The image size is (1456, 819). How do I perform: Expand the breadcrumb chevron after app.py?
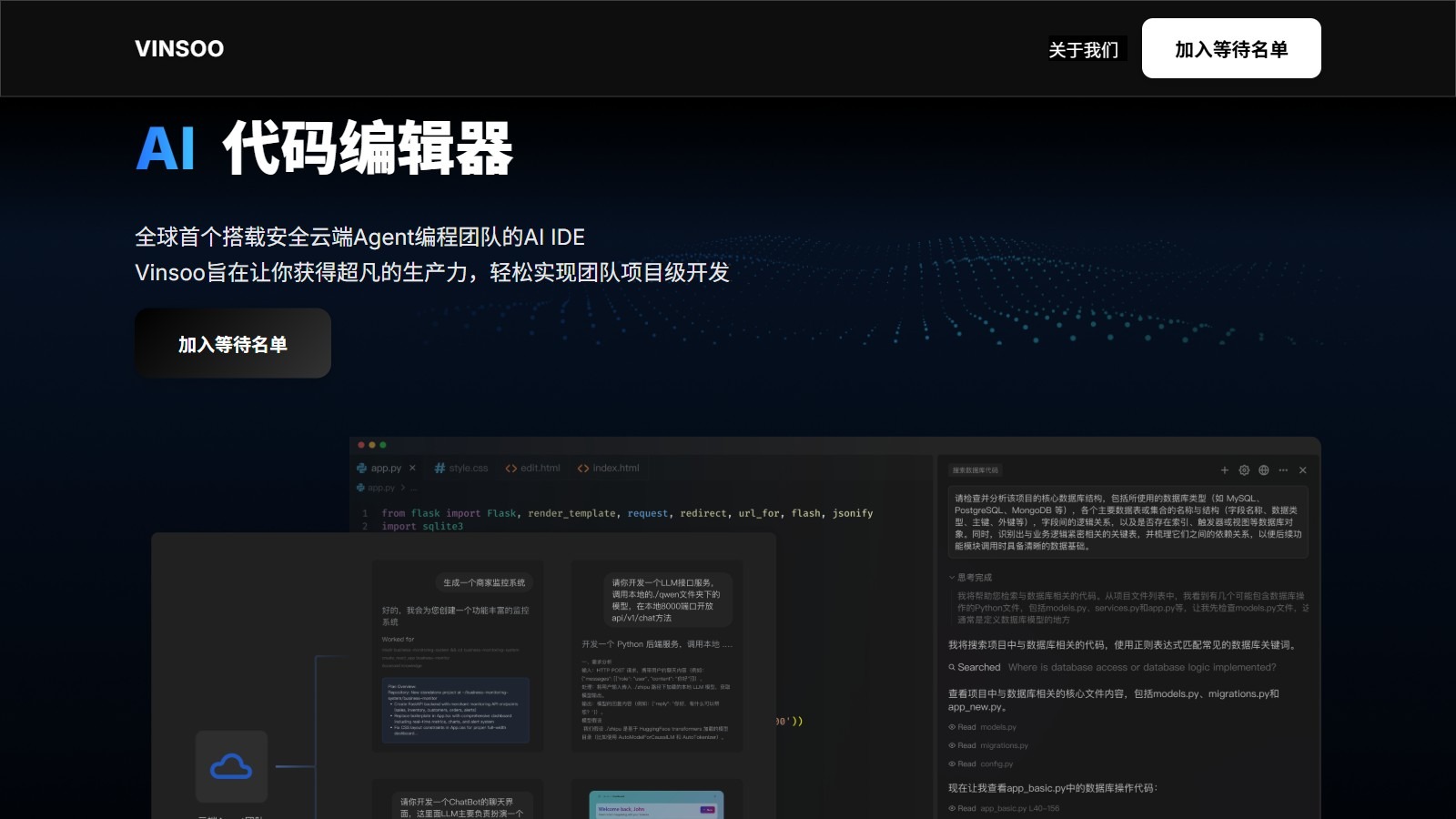(403, 487)
